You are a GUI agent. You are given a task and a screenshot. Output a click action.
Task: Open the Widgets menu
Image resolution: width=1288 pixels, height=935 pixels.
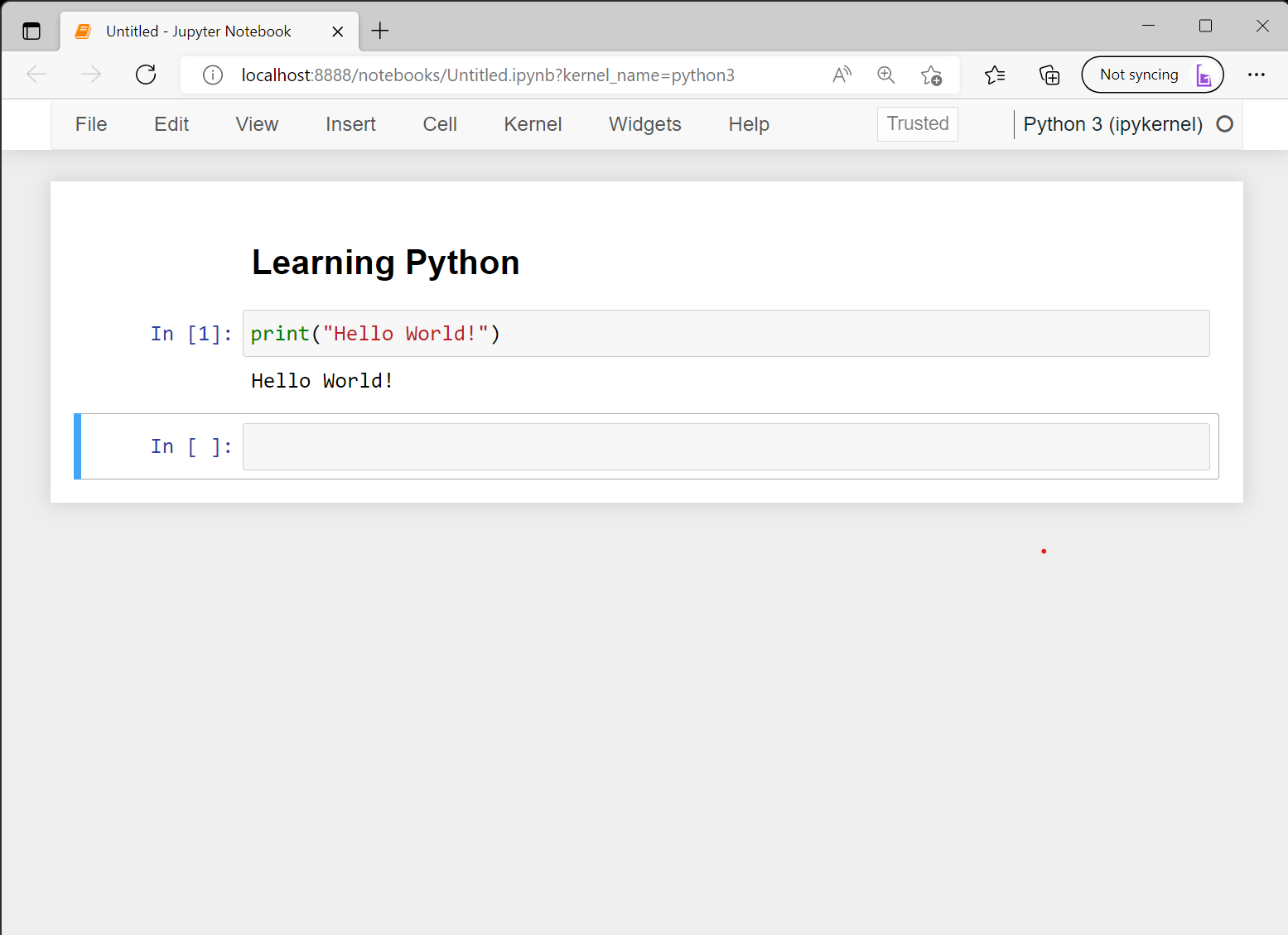pyautogui.click(x=644, y=124)
